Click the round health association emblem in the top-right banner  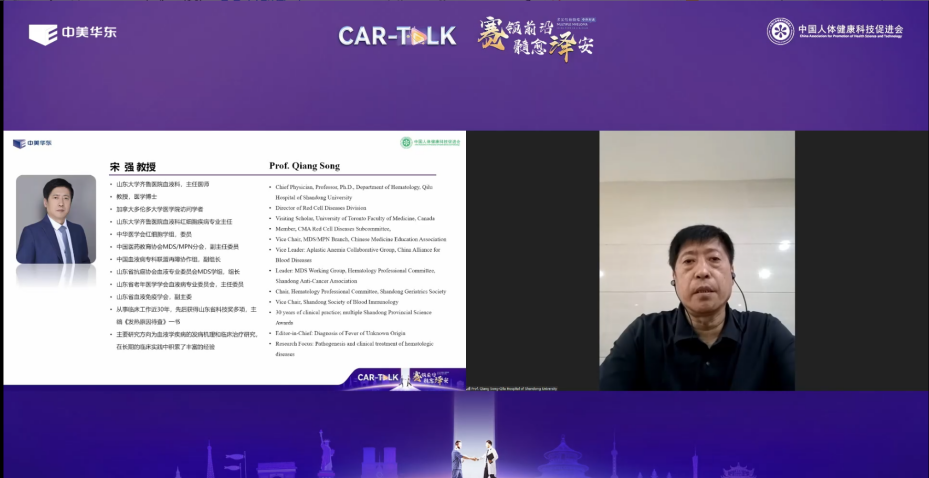point(780,31)
